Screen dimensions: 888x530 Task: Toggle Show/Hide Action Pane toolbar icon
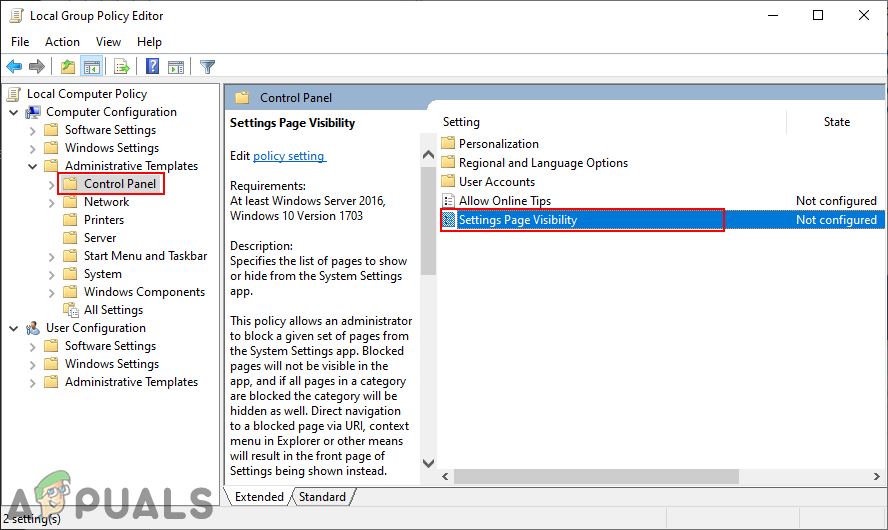(x=176, y=67)
